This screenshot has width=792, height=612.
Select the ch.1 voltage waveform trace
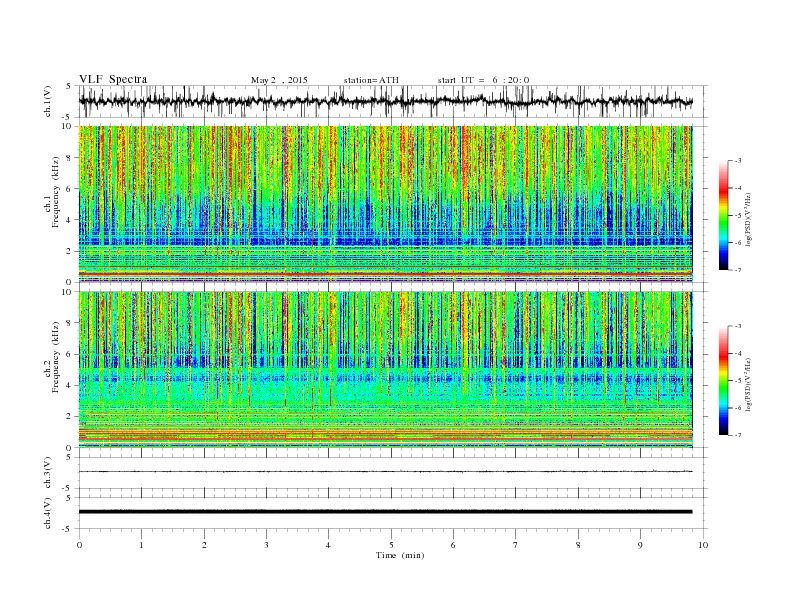pos(386,101)
